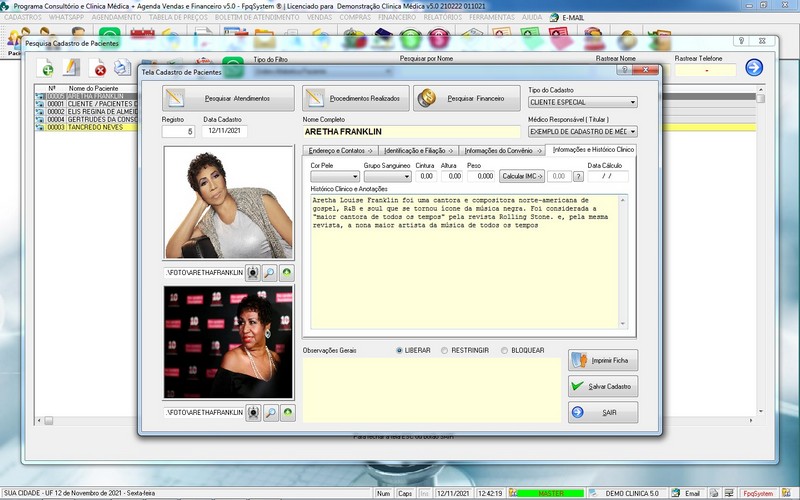Click the Pesquisar Financeiro button
Screen dimensions: 800x500
click(x=467, y=98)
